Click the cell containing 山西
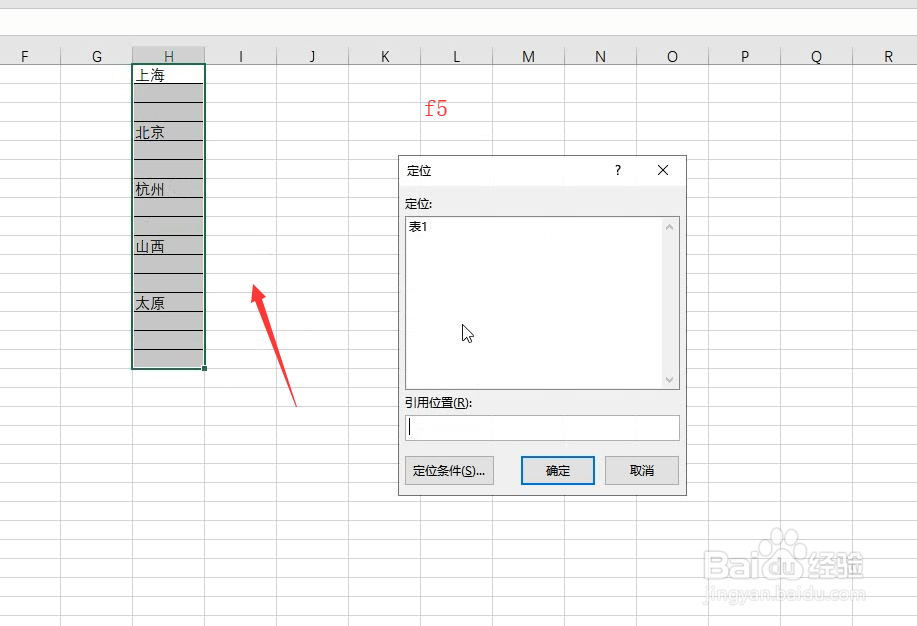 coord(168,246)
